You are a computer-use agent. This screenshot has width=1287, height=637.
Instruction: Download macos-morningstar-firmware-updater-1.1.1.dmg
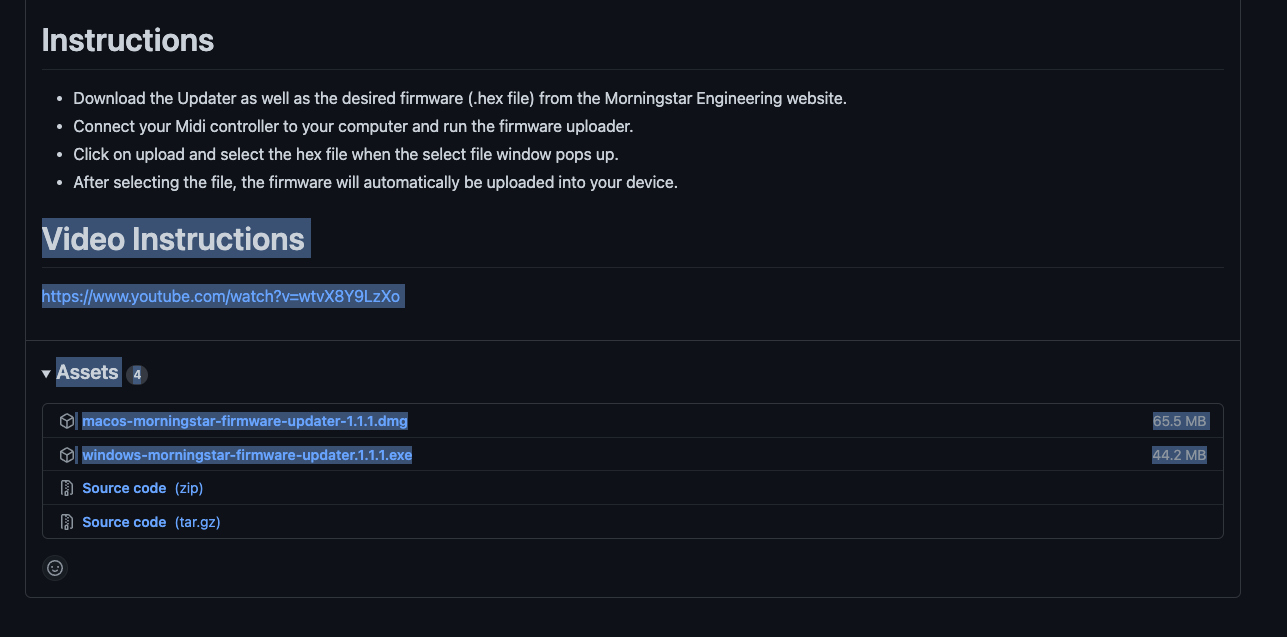click(x=244, y=420)
